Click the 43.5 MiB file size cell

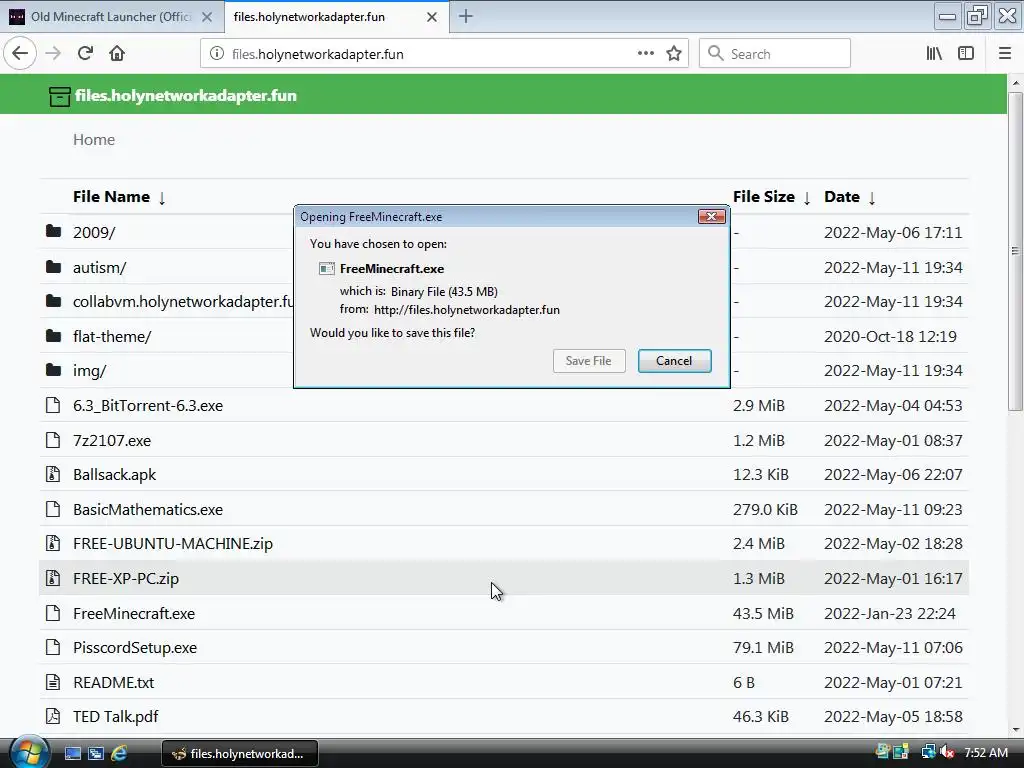[x=763, y=614]
